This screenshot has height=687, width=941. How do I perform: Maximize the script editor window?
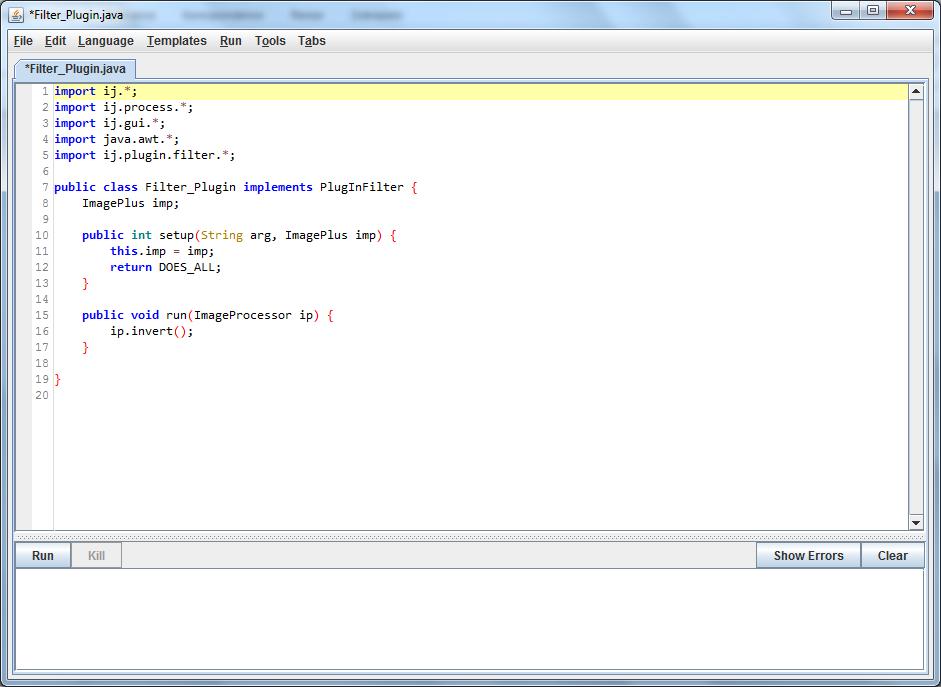point(873,11)
